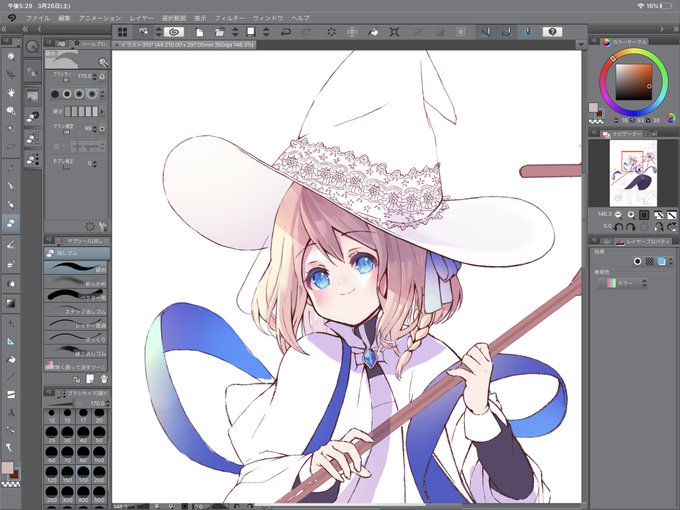Image resolution: width=680 pixels, height=510 pixels.
Task: Choose brush size preset 200
Action: 99,473
